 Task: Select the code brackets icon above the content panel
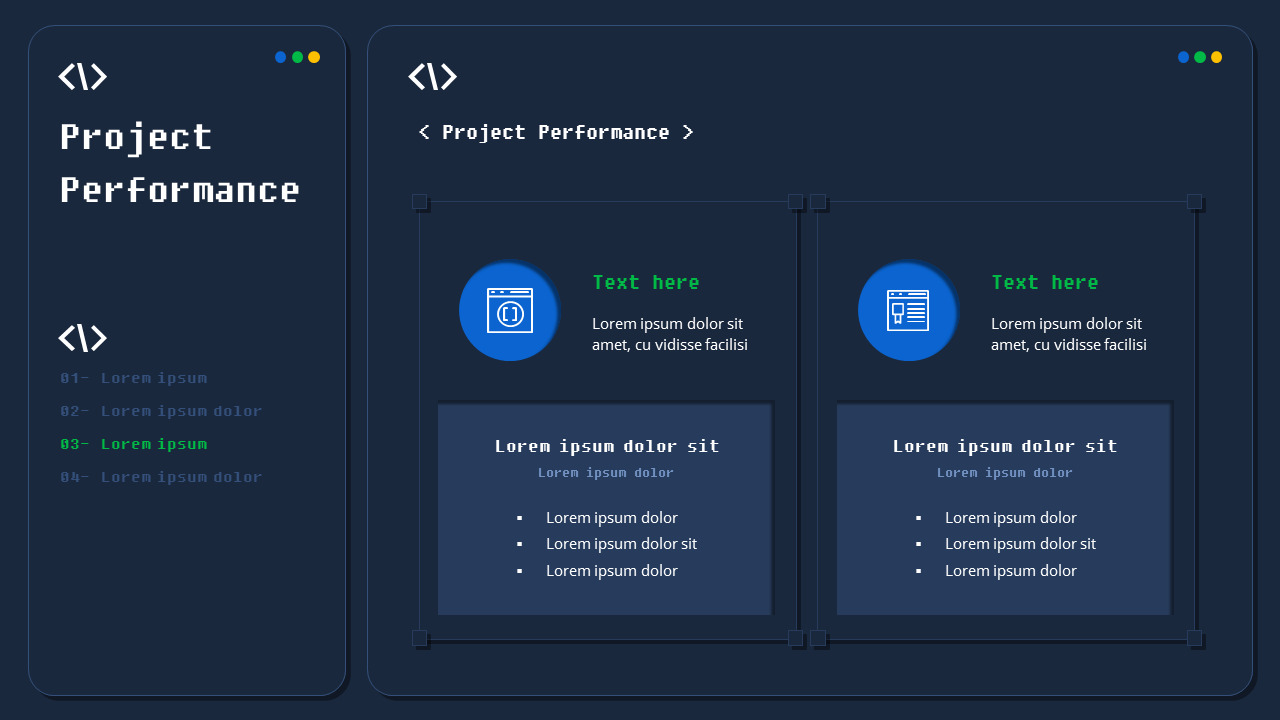[x=432, y=76]
